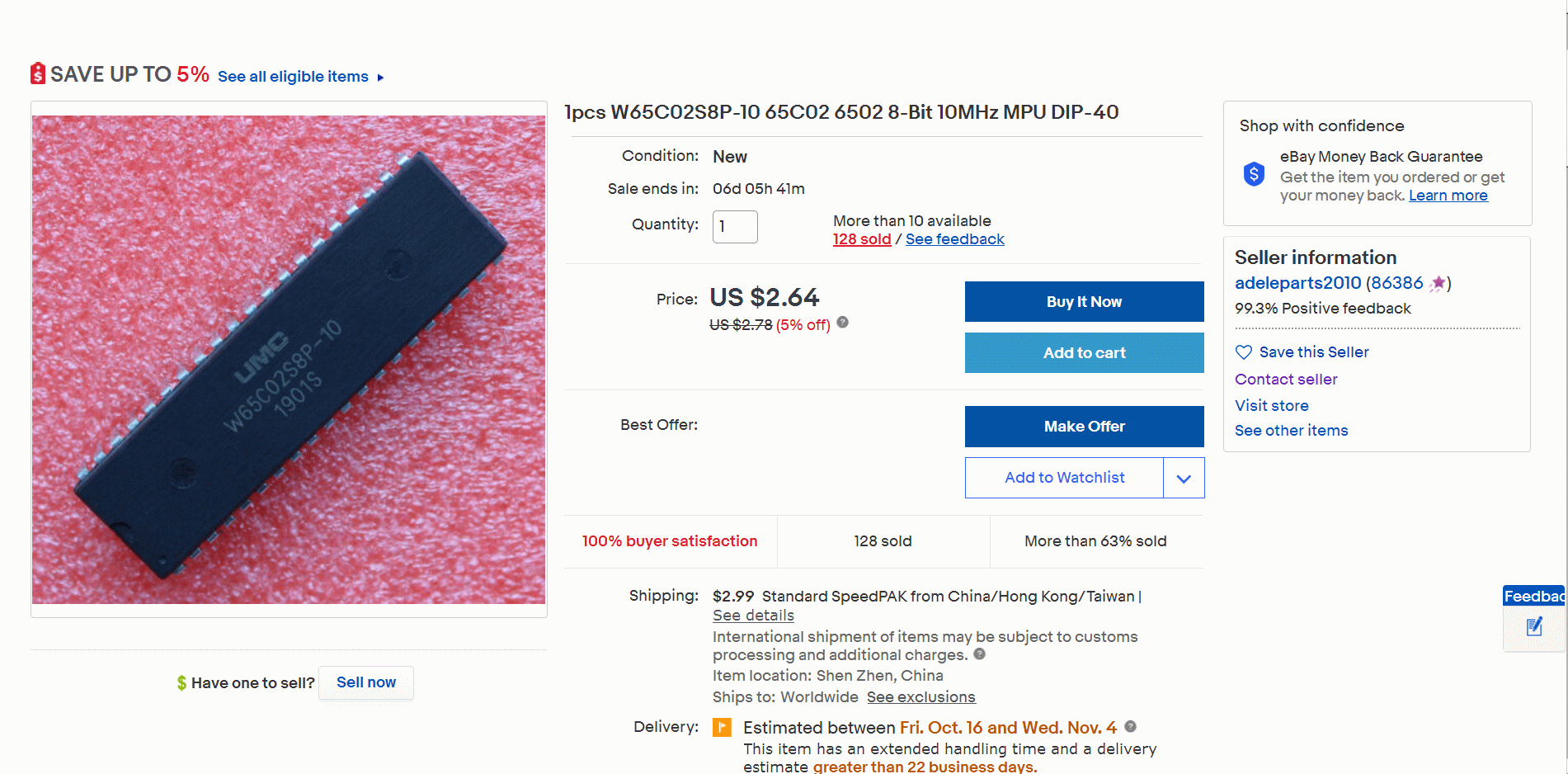Image resolution: width=1568 pixels, height=774 pixels.
Task: Click the Buy It Now button
Action: (x=1084, y=302)
